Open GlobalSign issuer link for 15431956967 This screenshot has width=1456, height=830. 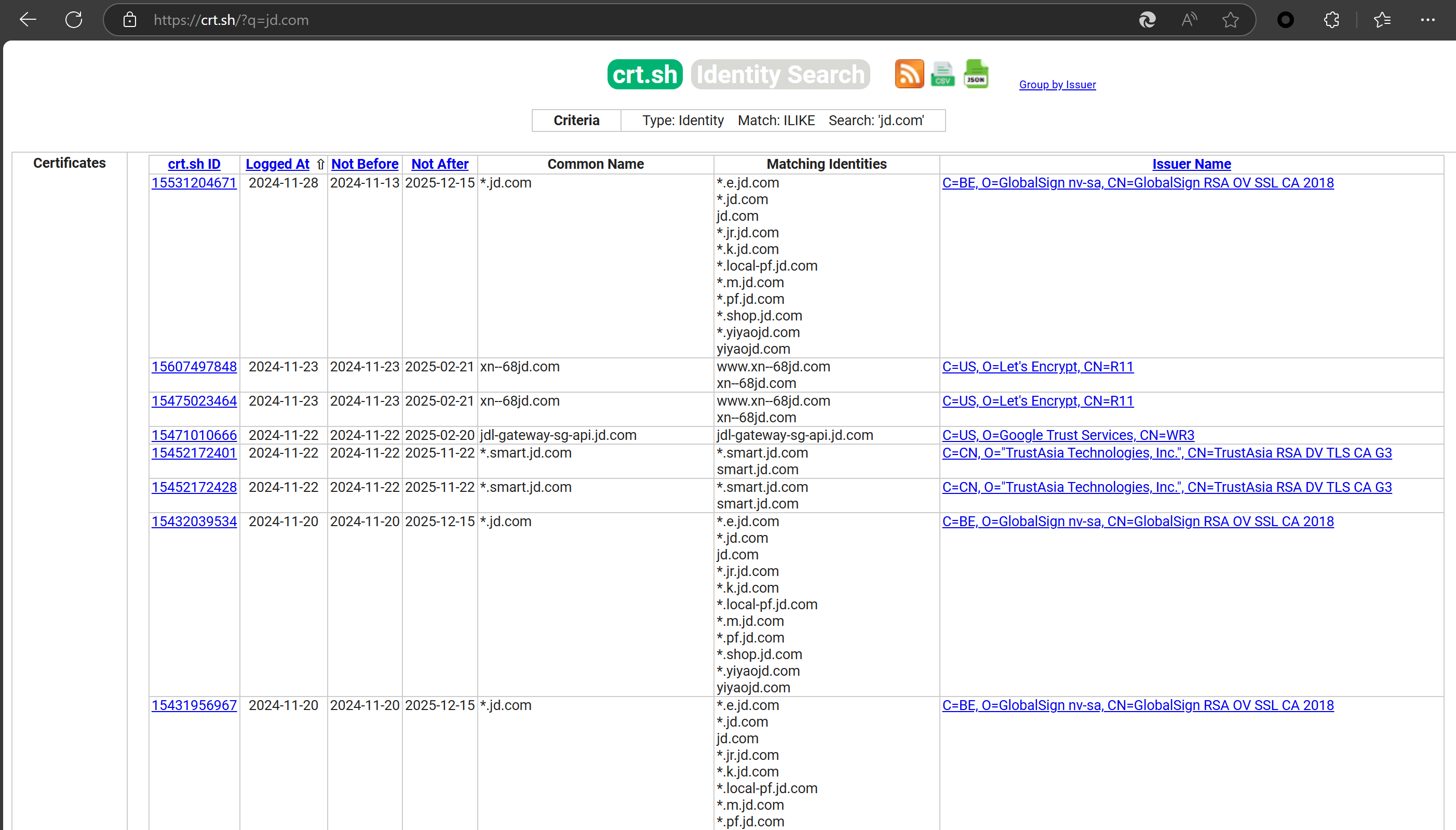point(1138,706)
